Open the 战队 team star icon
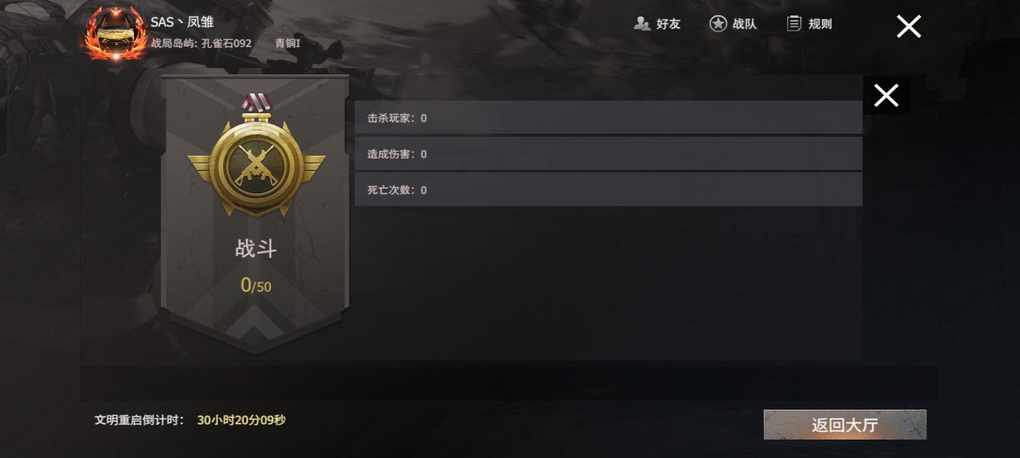 click(718, 24)
